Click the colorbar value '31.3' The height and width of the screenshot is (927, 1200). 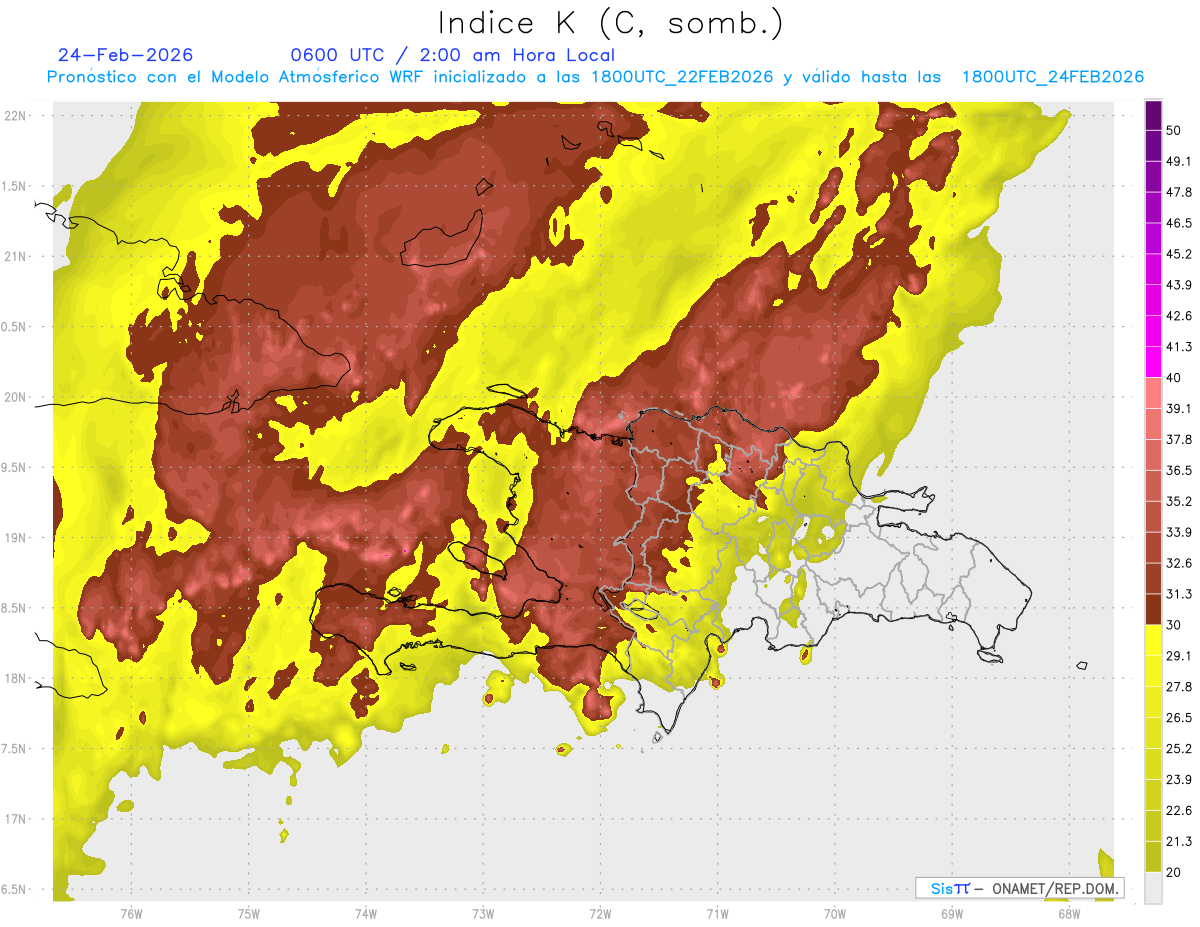pos(1179,594)
